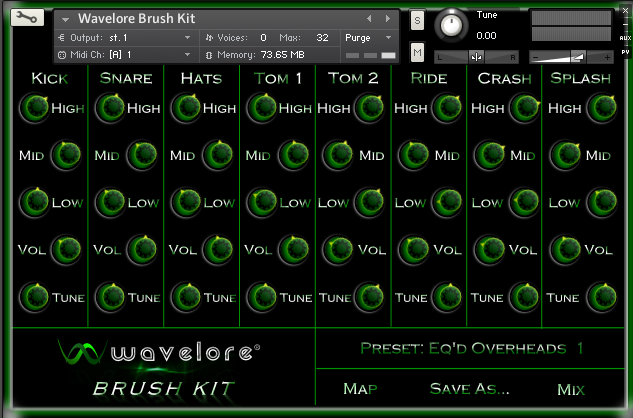Open the Map page
Viewport: 633px width, 418px height.
[360, 389]
